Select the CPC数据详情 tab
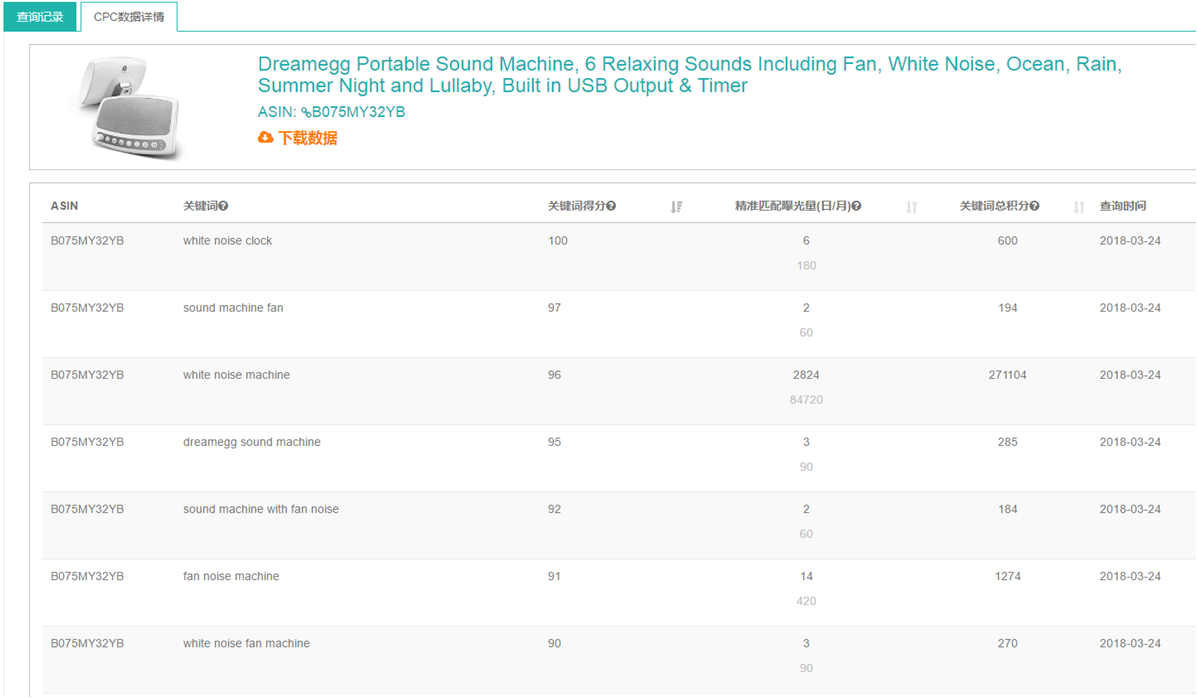Image resolution: width=1197 pixels, height=698 pixels. pyautogui.click(x=129, y=17)
